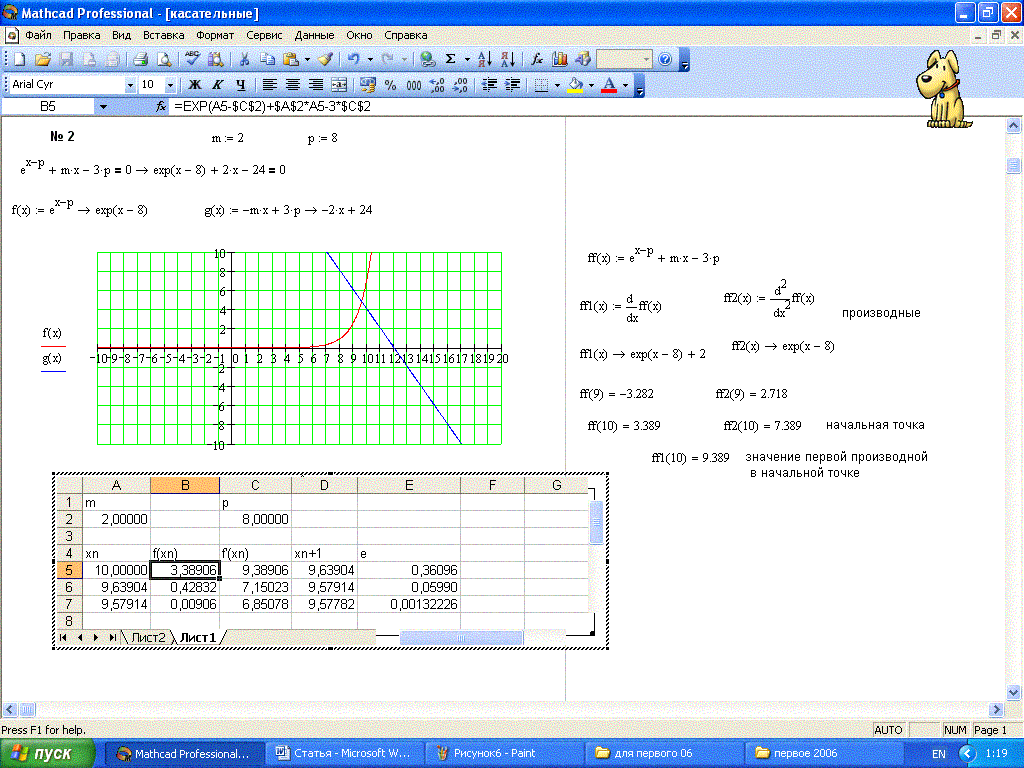Click the Print icon in the toolbar
Image resolution: width=1024 pixels, height=768 pixels.
point(141,60)
